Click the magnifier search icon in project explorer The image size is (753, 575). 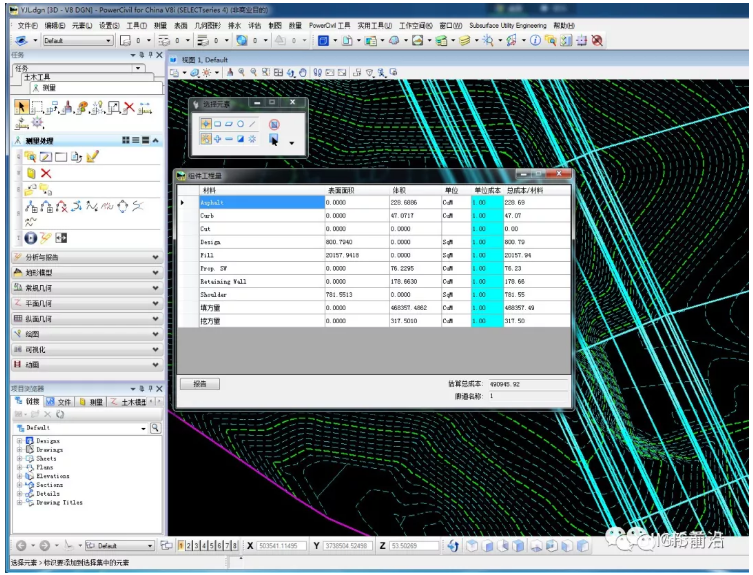coord(156,428)
